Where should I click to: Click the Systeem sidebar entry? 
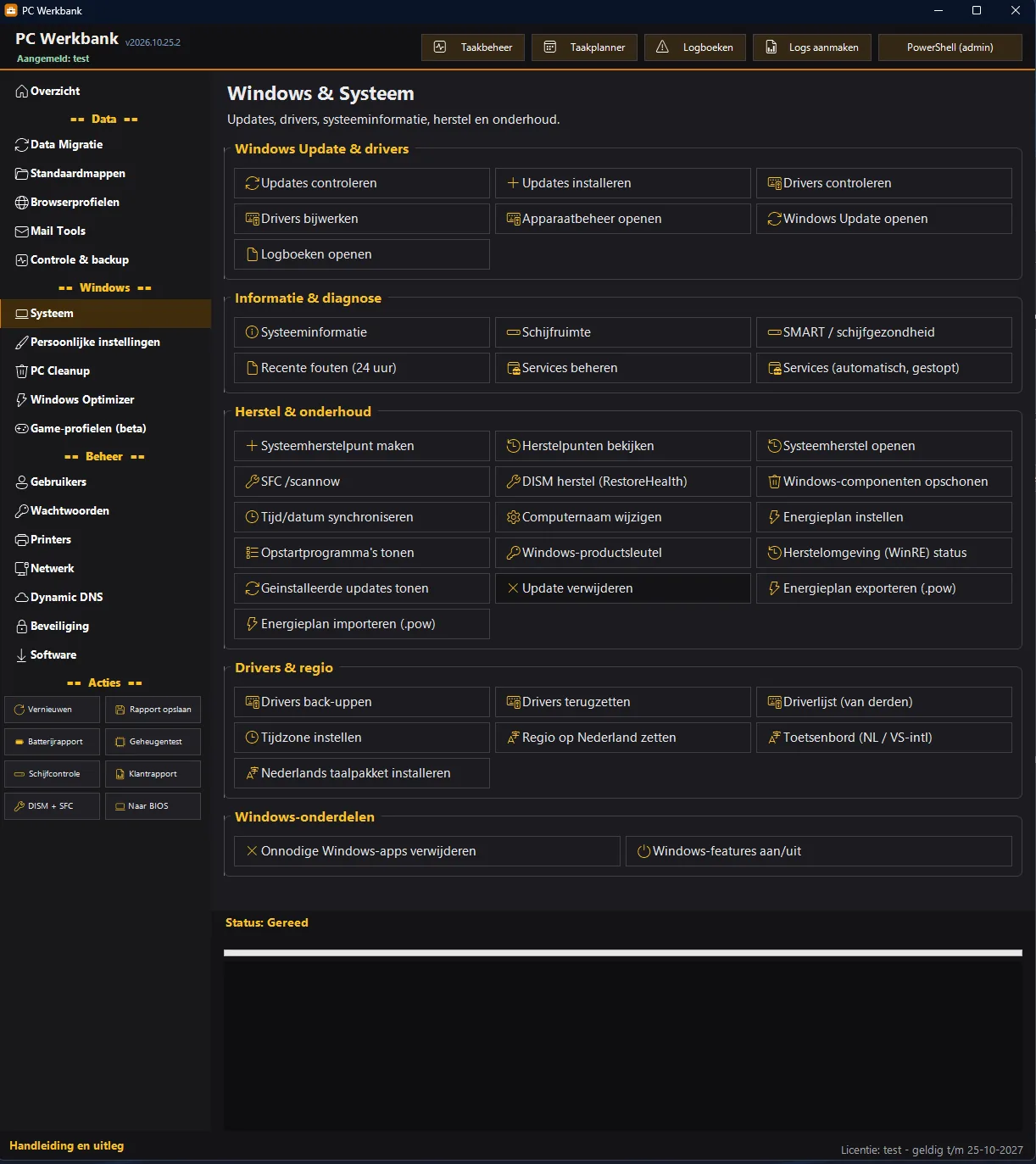click(x=105, y=313)
